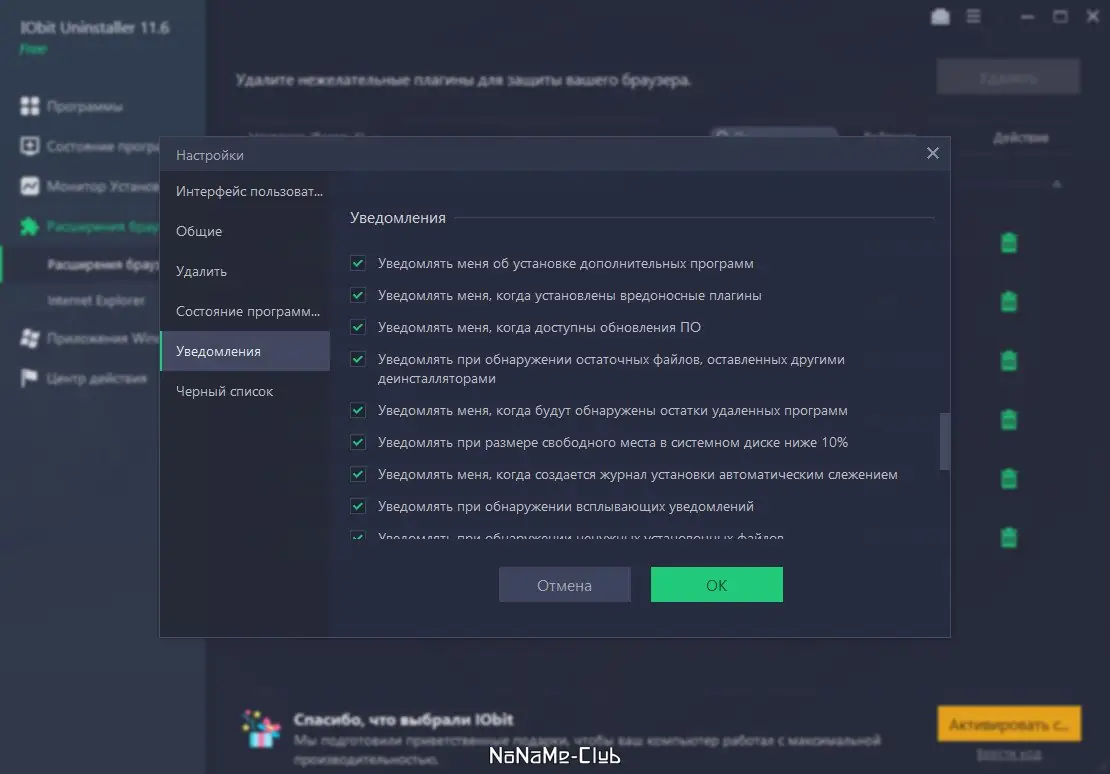
Task: Toggle malicious plugins notification checkbox
Action: 358,295
